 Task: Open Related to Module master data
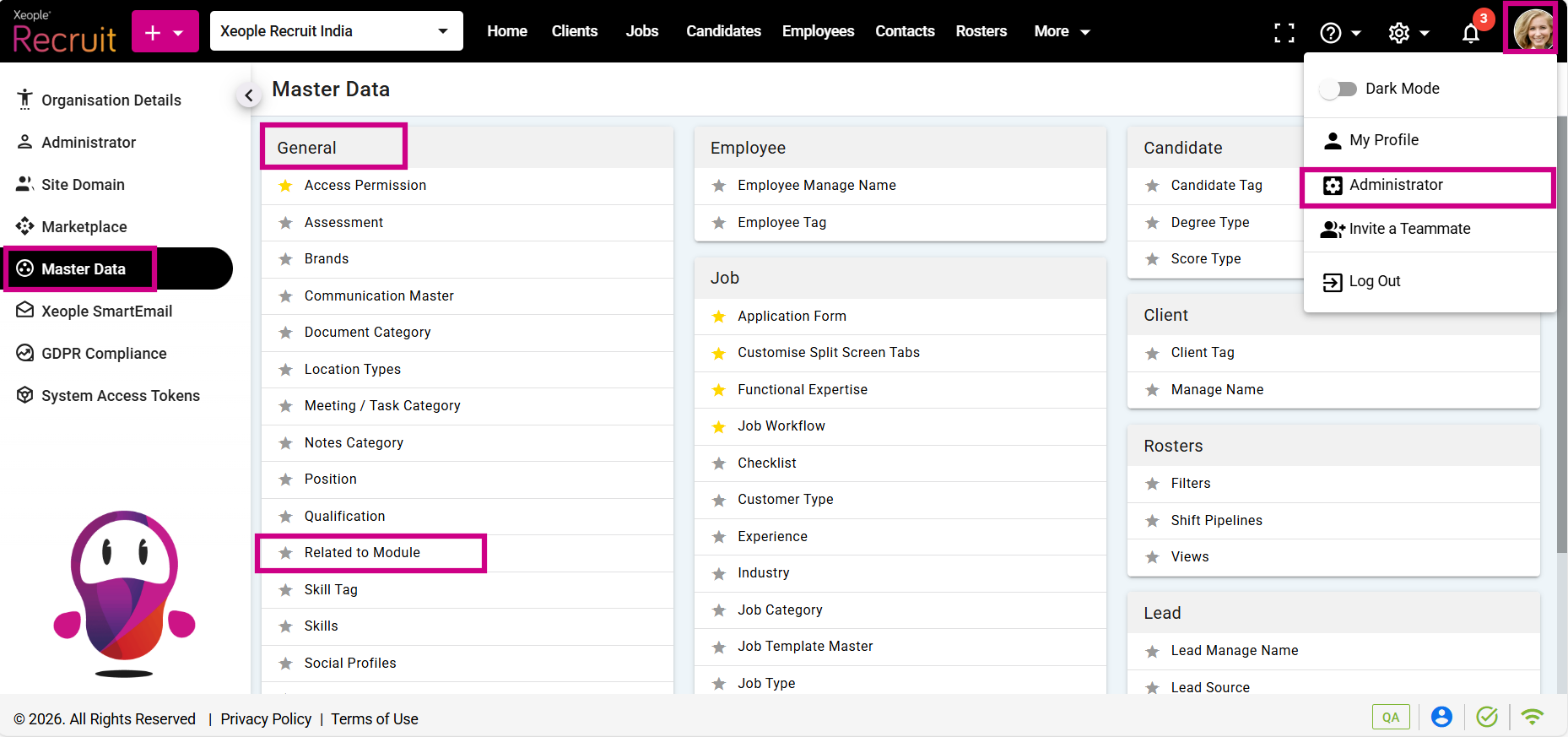[x=362, y=553]
